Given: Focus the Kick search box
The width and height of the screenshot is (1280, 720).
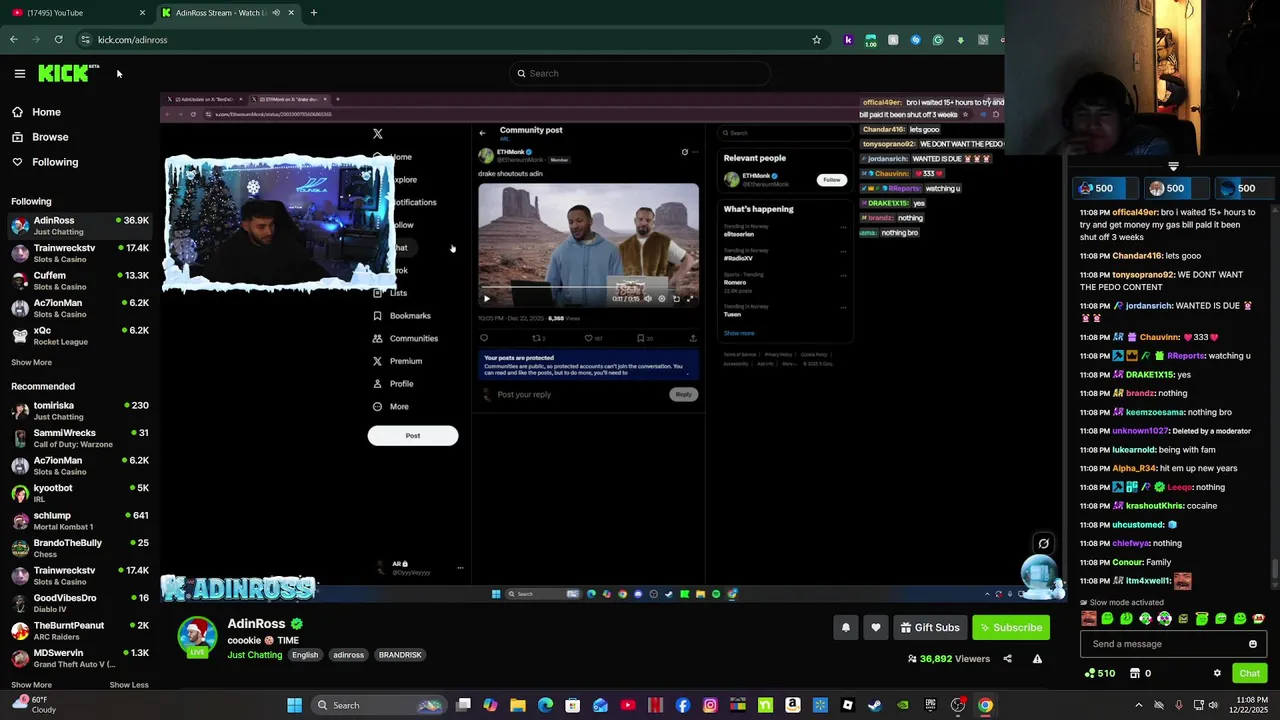Looking at the screenshot, I should (x=640, y=73).
